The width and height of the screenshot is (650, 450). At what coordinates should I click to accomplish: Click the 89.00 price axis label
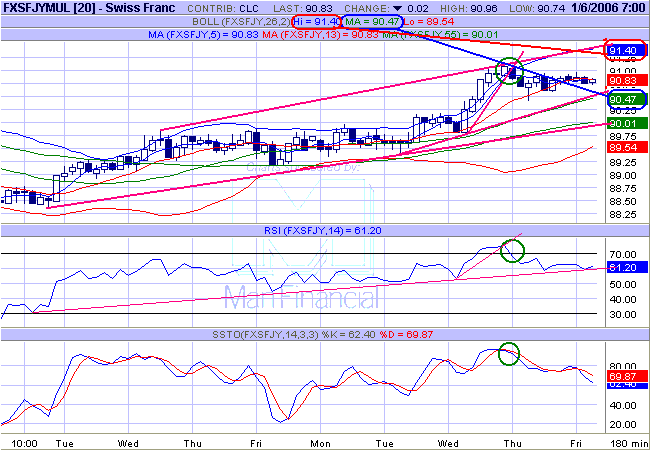tap(624, 175)
